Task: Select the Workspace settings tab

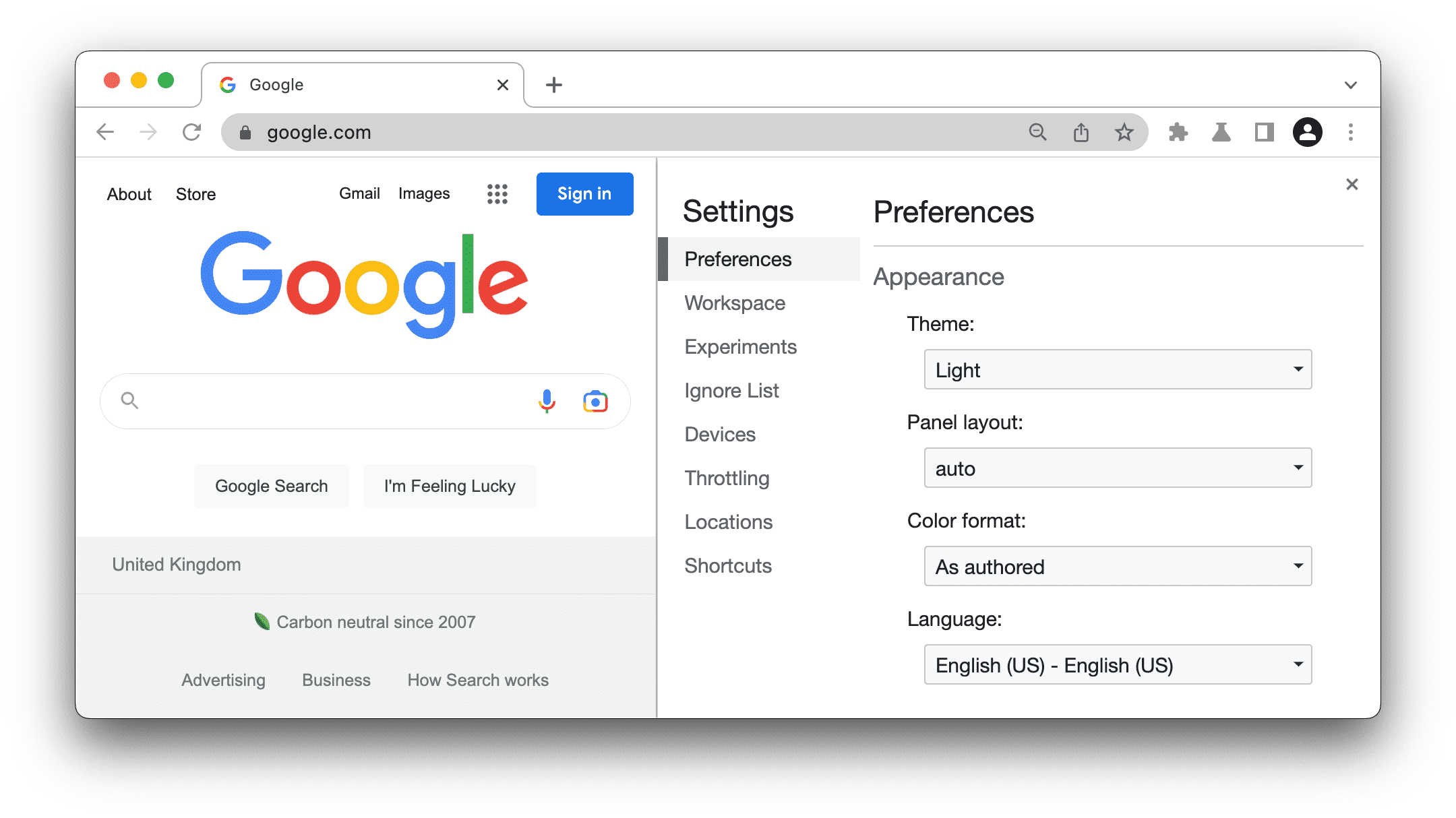Action: (x=734, y=302)
